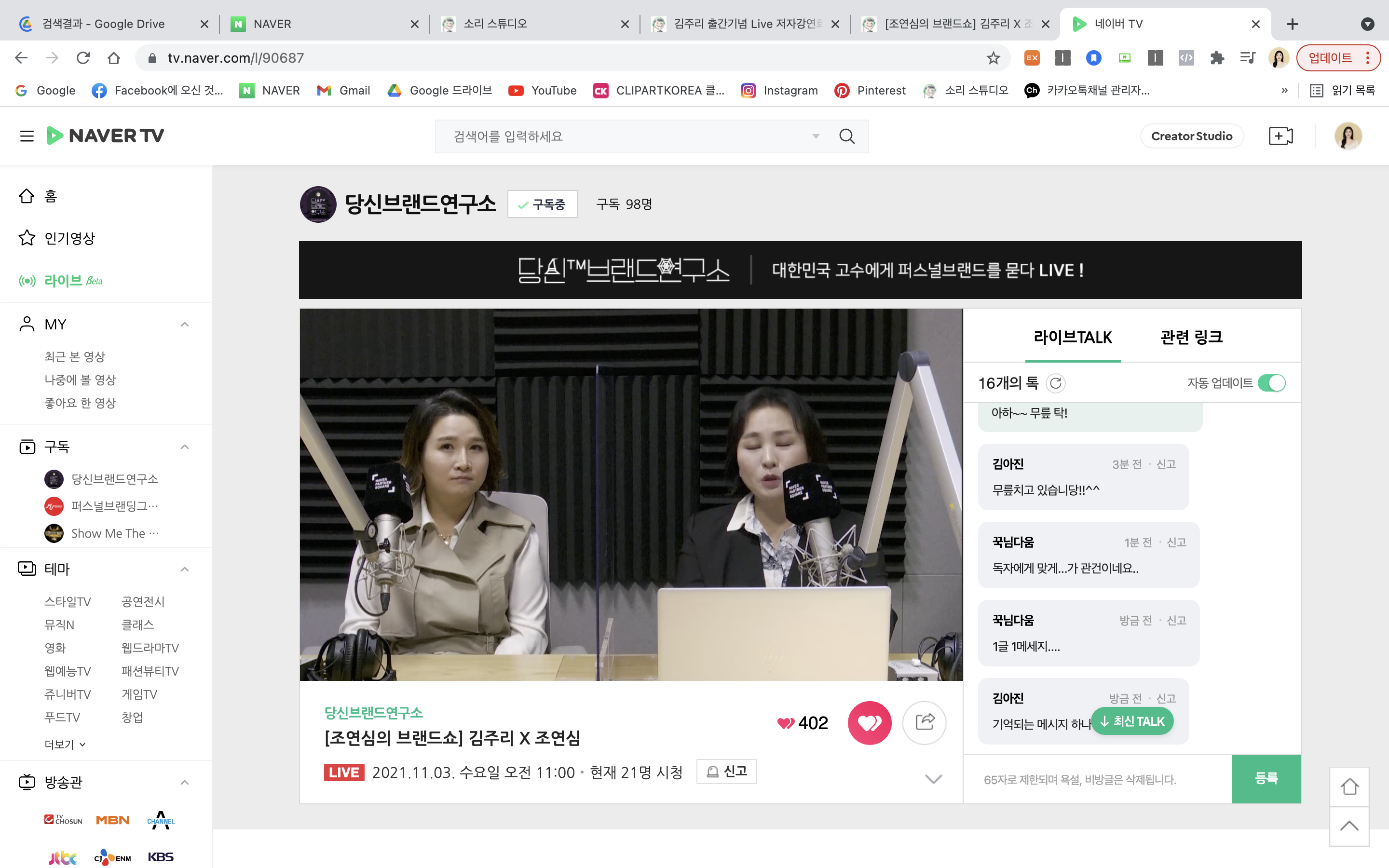Viewport: 1389px width, 868px height.
Task: Refresh the talk count icon
Action: click(x=1055, y=383)
